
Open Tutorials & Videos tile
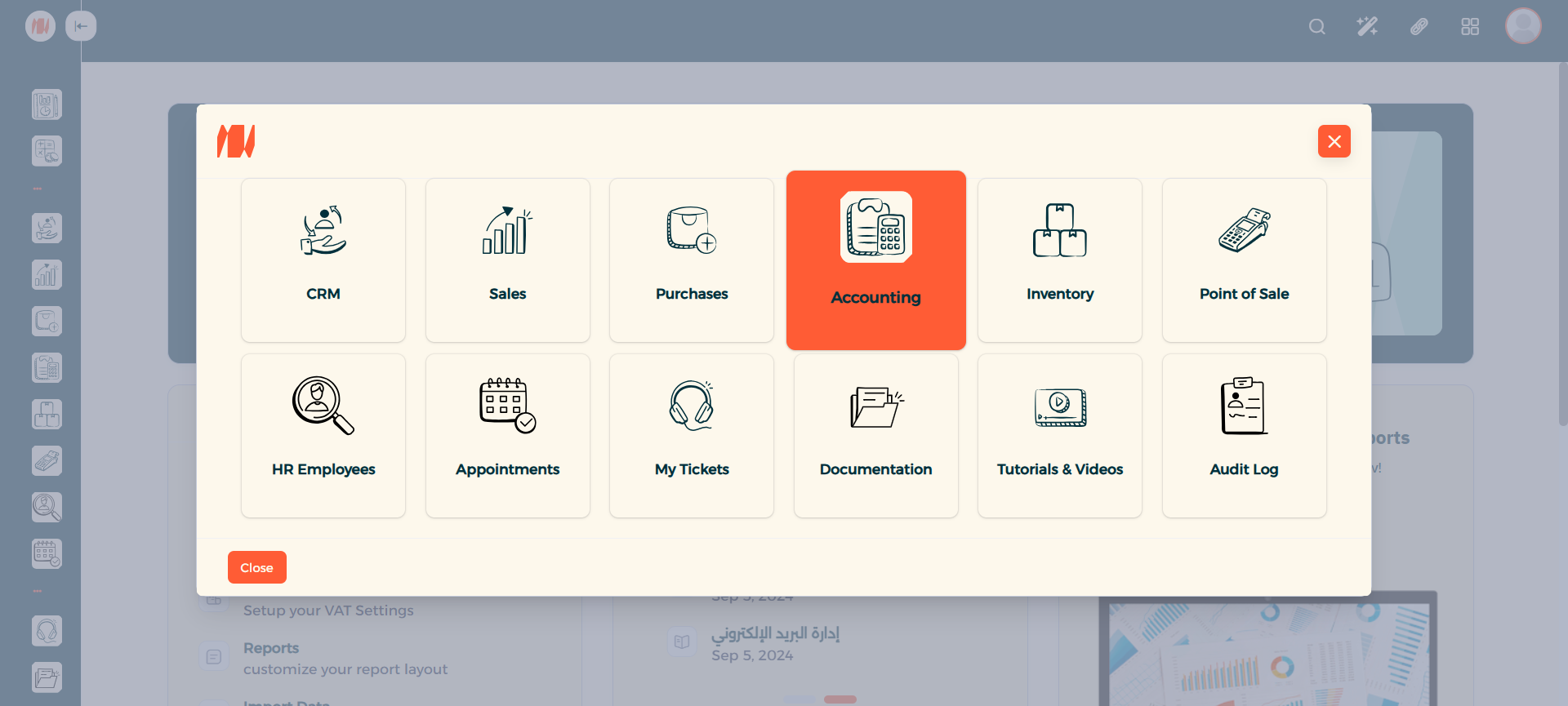1059,435
